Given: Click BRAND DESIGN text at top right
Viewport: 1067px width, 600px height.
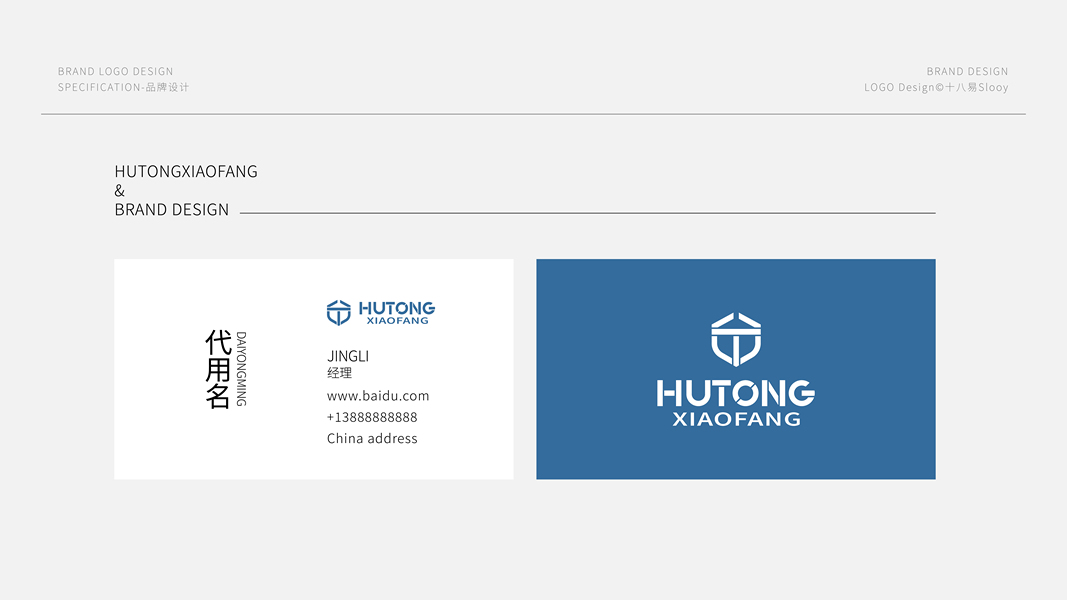Looking at the screenshot, I should pos(967,71).
